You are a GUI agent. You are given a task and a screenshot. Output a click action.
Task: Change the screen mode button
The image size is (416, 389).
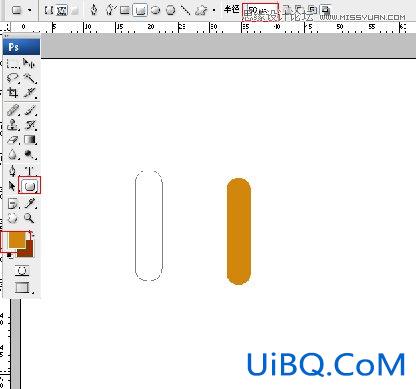[23, 287]
